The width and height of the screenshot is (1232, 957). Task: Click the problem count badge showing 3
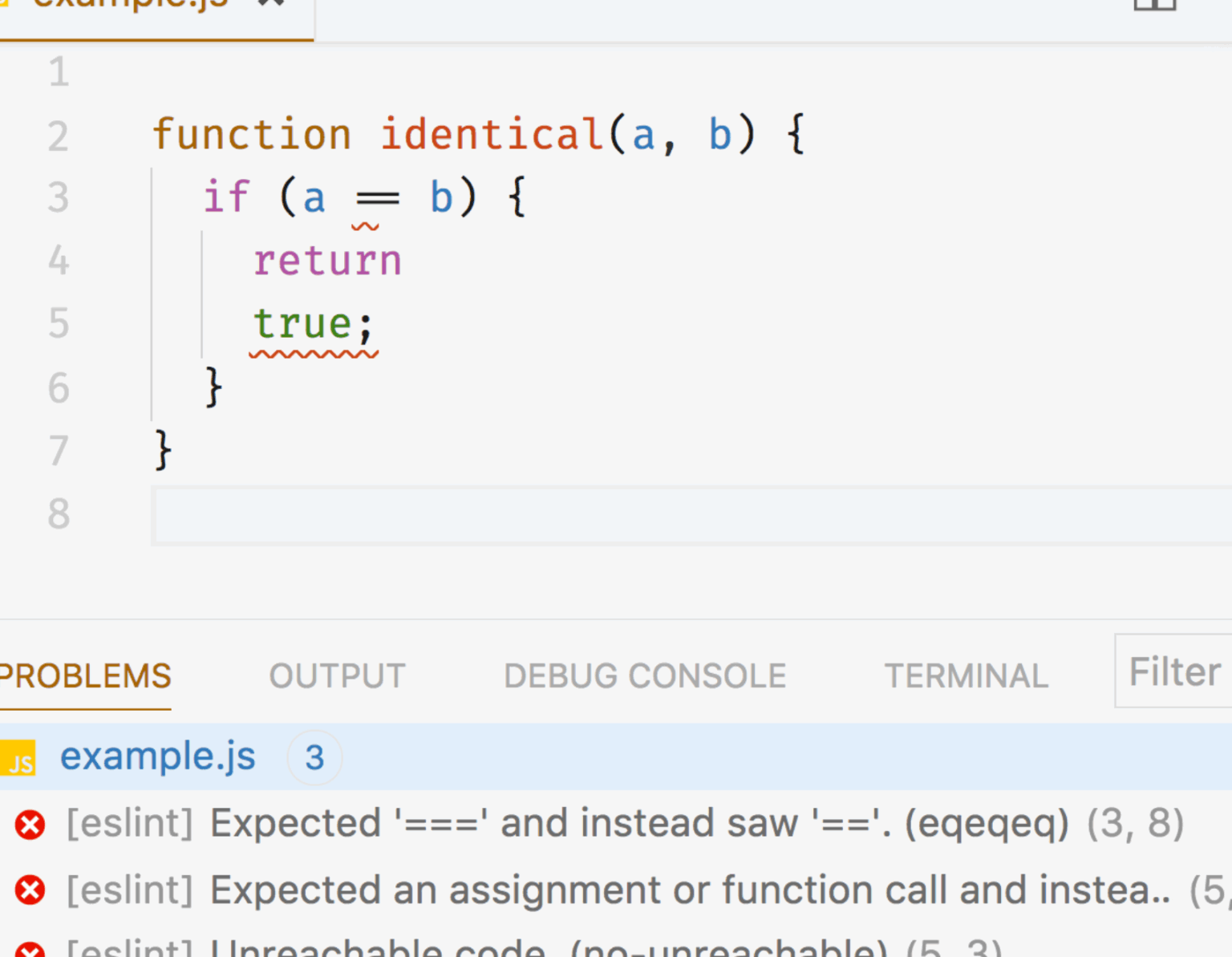pos(314,757)
